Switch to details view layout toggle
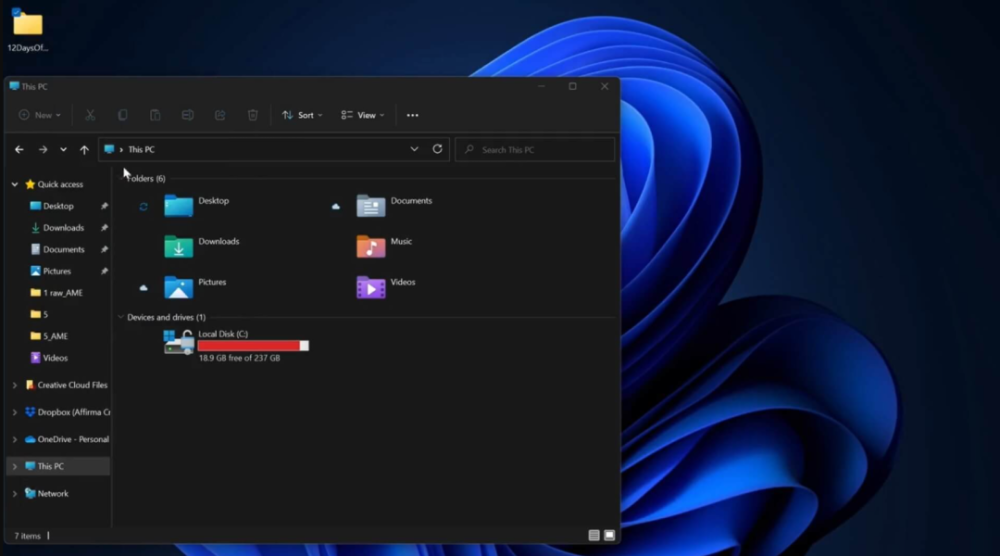 (594, 536)
